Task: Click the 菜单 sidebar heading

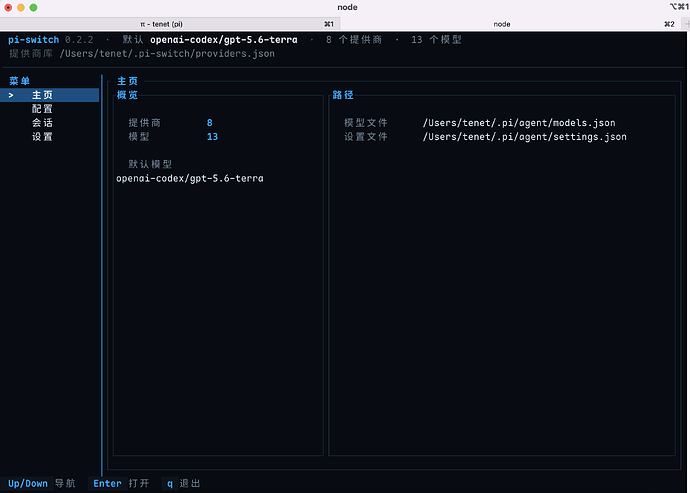Action: tap(19, 81)
